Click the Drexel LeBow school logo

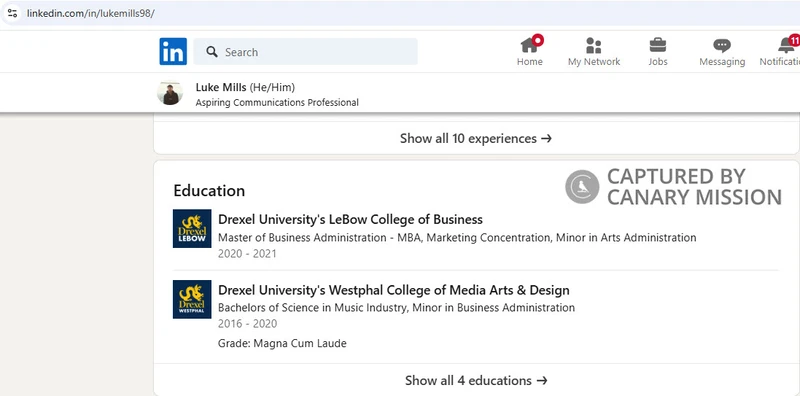coord(192,229)
